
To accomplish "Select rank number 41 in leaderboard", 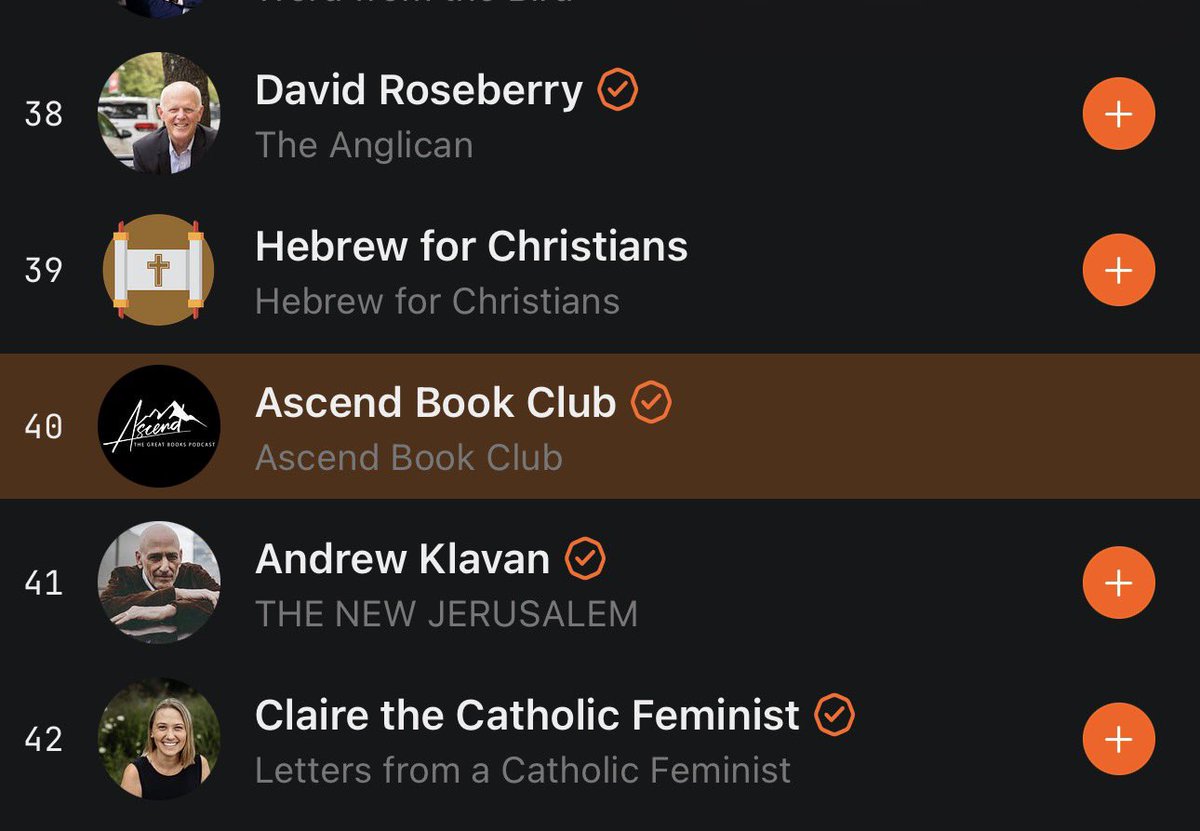I will (44, 583).
